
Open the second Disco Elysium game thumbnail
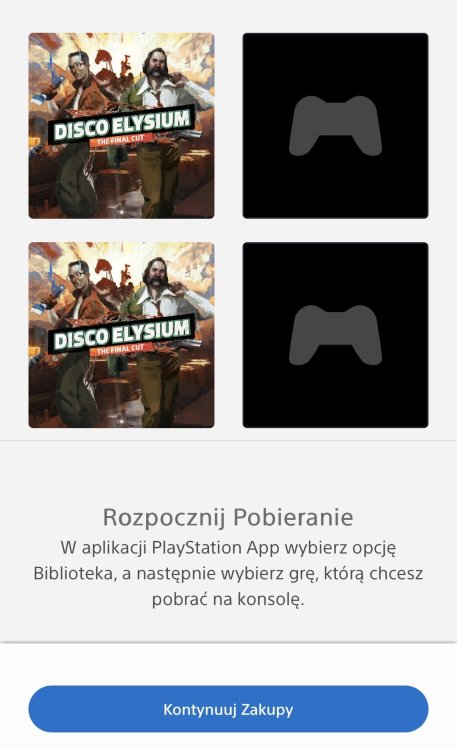pyautogui.click(x=122, y=335)
